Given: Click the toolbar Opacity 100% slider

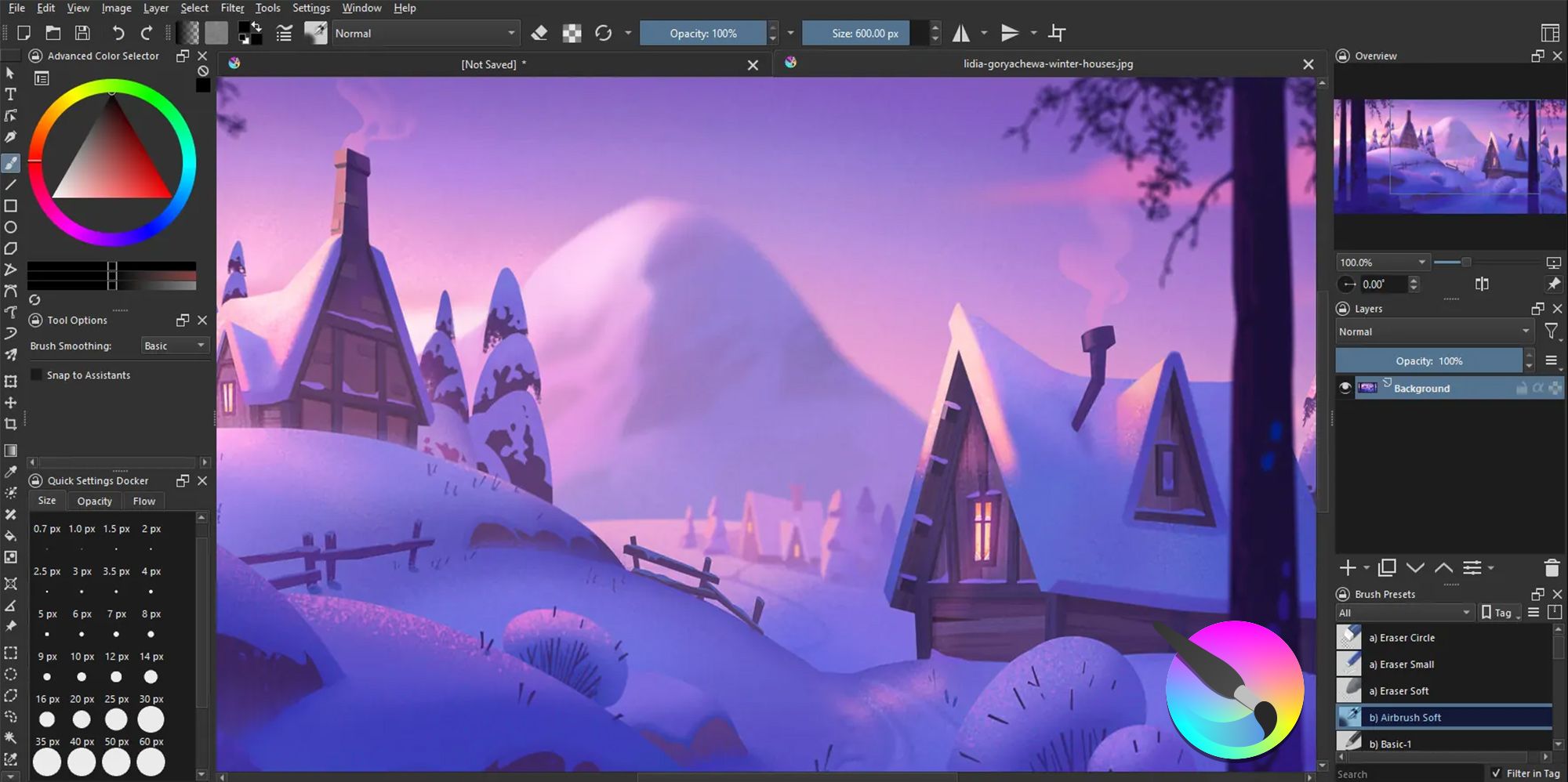Looking at the screenshot, I should click(703, 33).
